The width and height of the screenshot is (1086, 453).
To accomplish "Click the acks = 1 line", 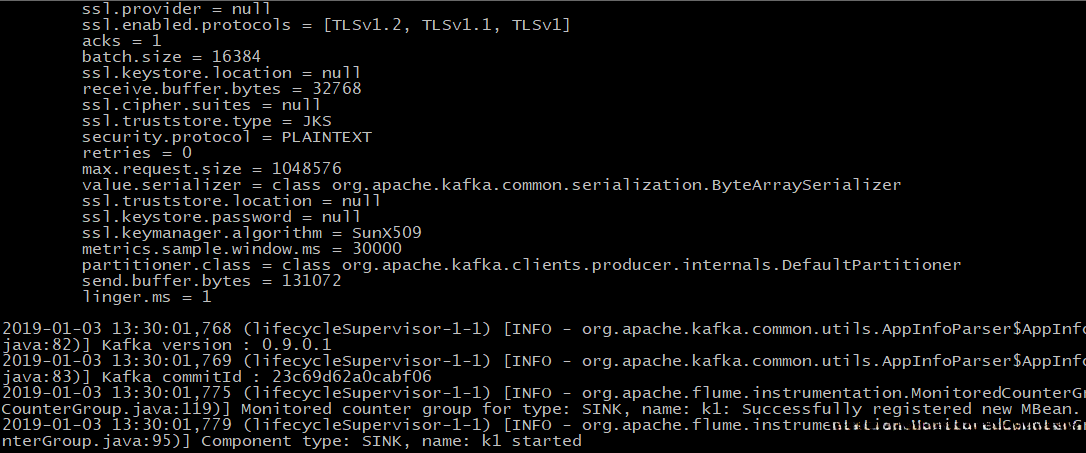I will 120,40.
